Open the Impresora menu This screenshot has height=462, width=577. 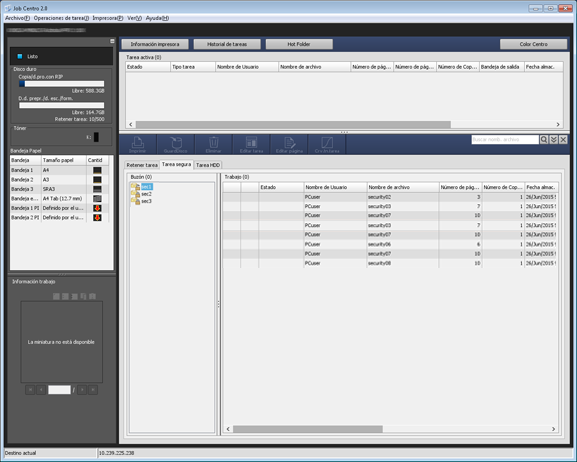coord(108,18)
